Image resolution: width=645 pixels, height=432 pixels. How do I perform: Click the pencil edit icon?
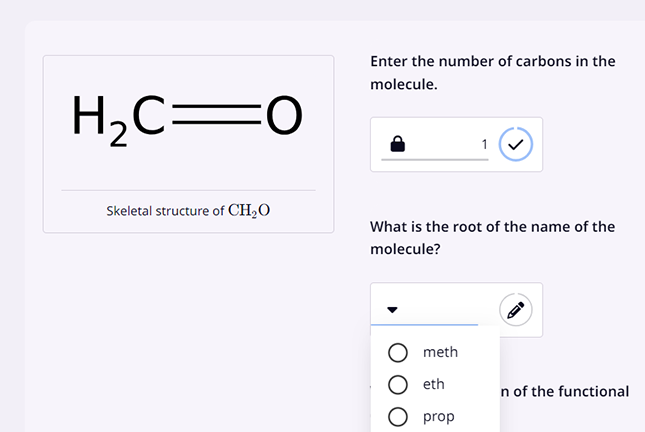point(516,310)
